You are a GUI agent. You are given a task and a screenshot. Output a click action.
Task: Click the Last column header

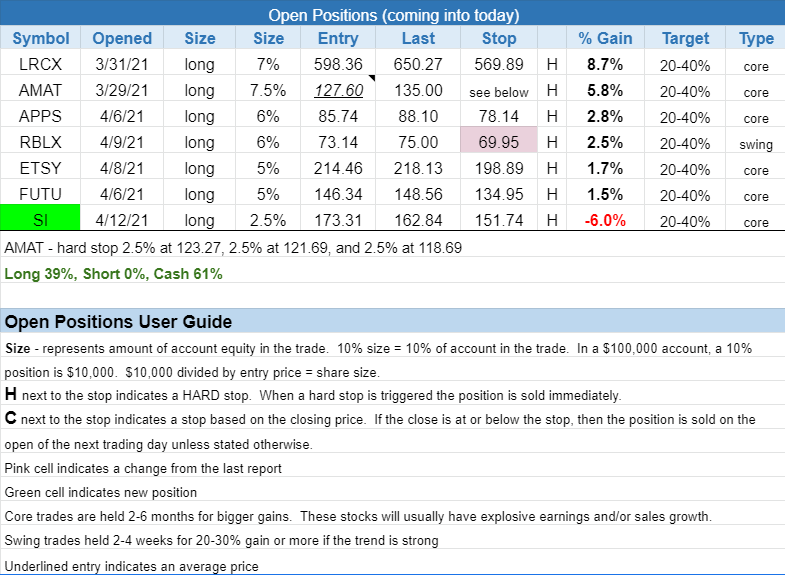[x=418, y=38]
